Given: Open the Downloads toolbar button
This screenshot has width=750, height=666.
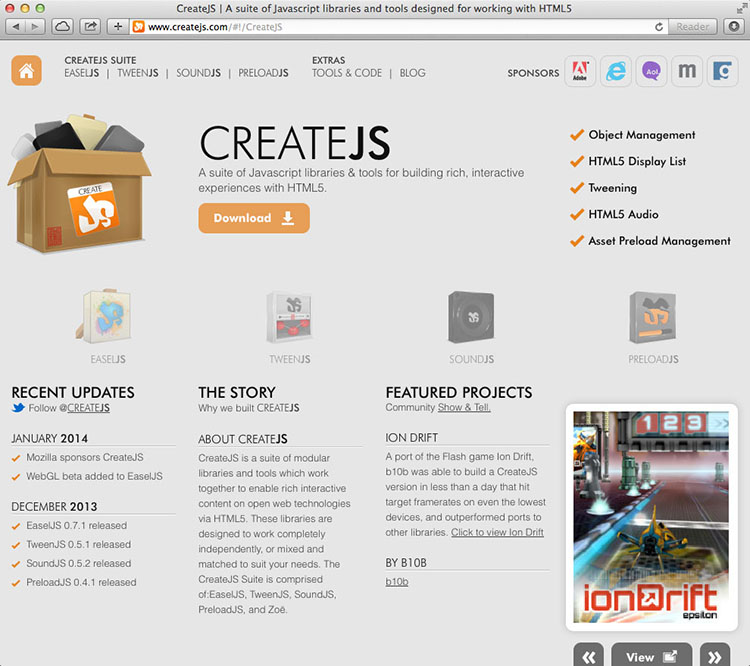Looking at the screenshot, I should point(734,27).
